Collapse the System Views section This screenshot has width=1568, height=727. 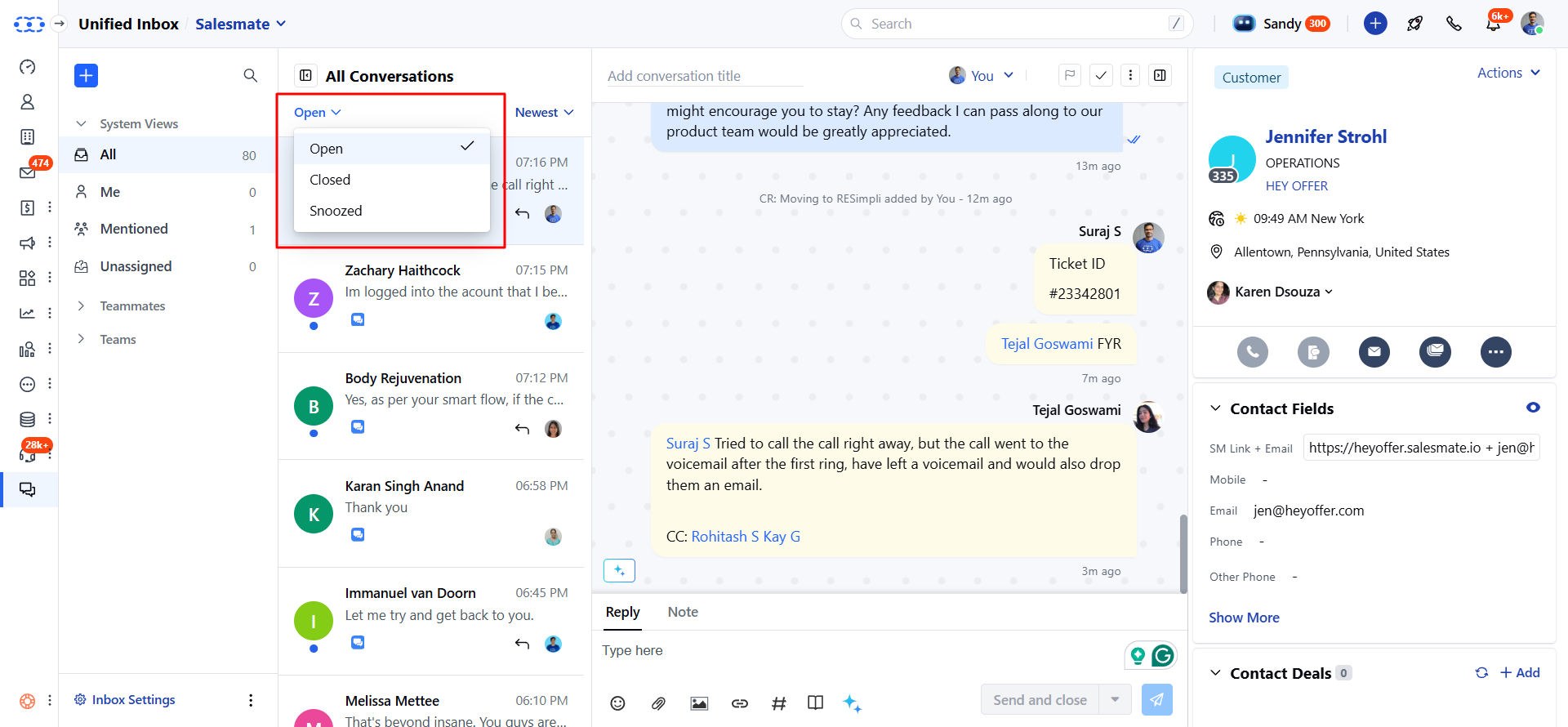tap(81, 123)
